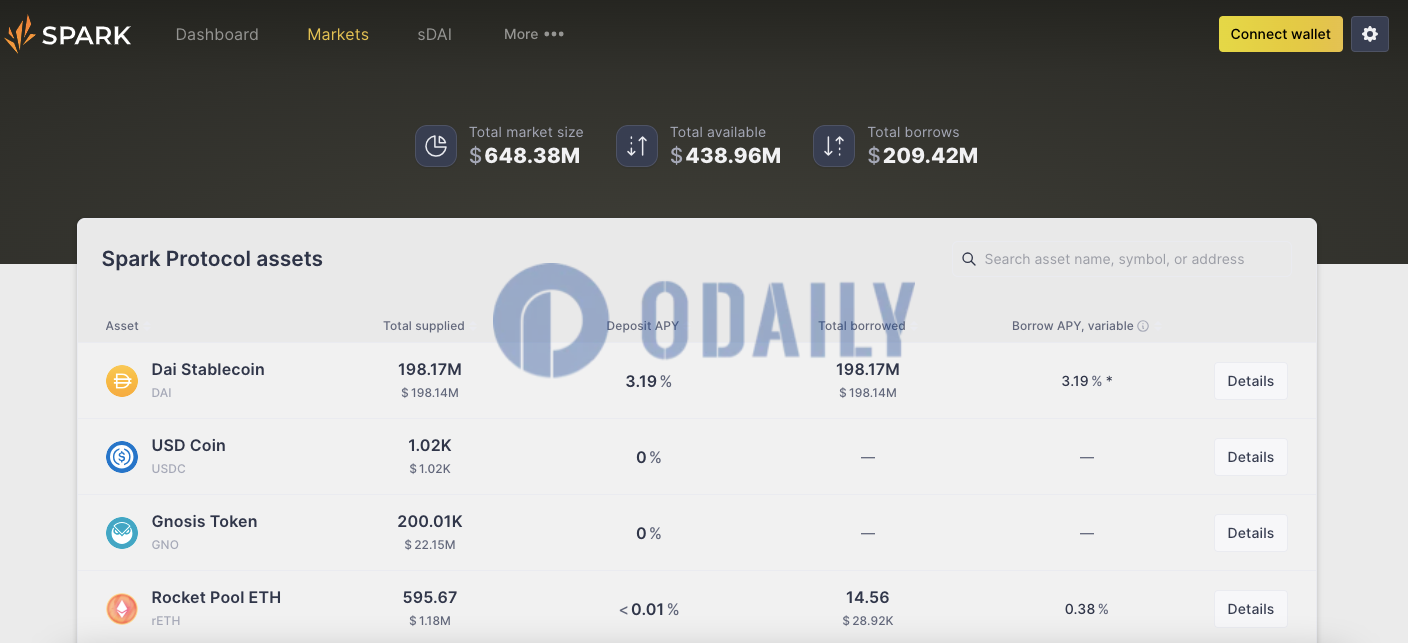The image size is (1408, 643).
Task: Open Details for USD Coin
Action: [1251, 457]
